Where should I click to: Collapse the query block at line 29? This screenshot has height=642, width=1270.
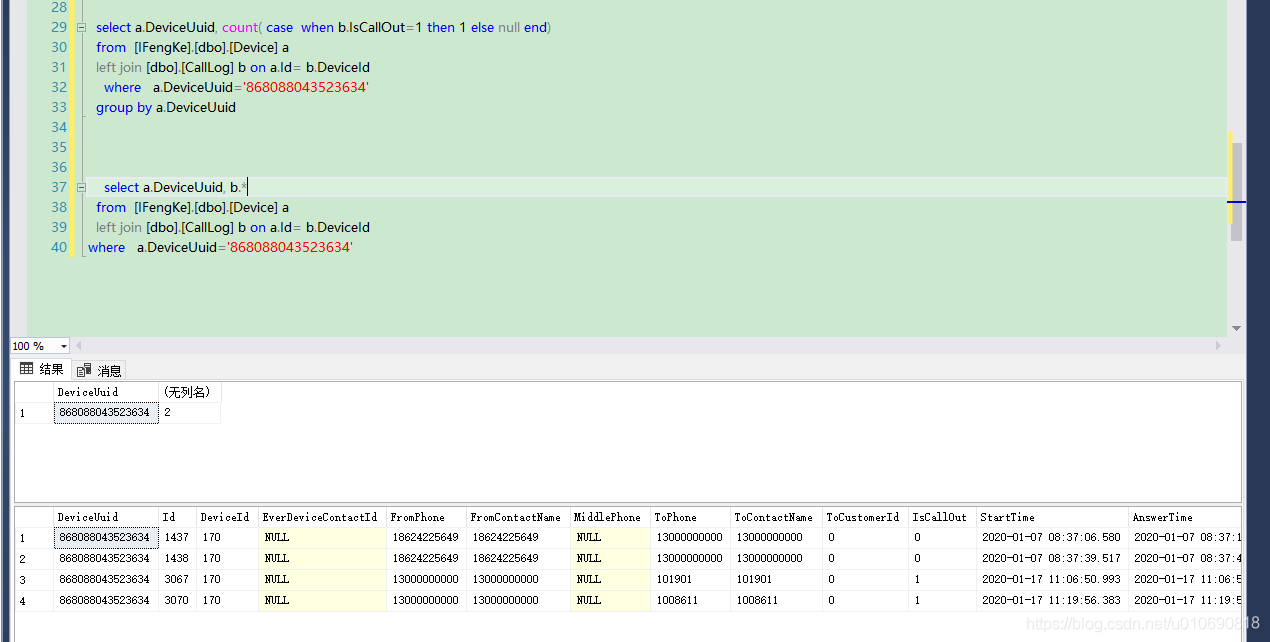coord(81,27)
